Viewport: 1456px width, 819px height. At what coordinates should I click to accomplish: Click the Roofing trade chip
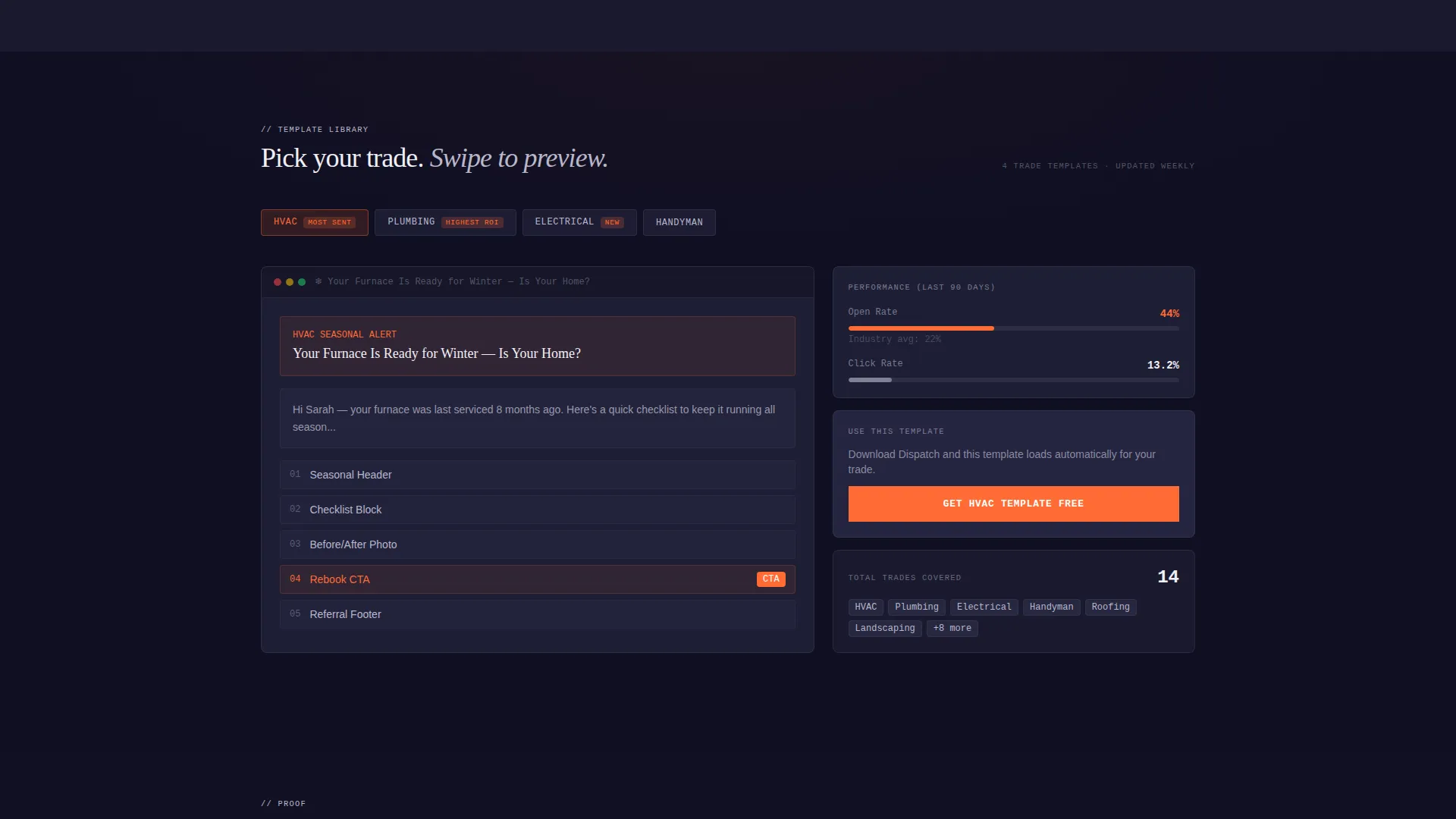[x=1110, y=607]
